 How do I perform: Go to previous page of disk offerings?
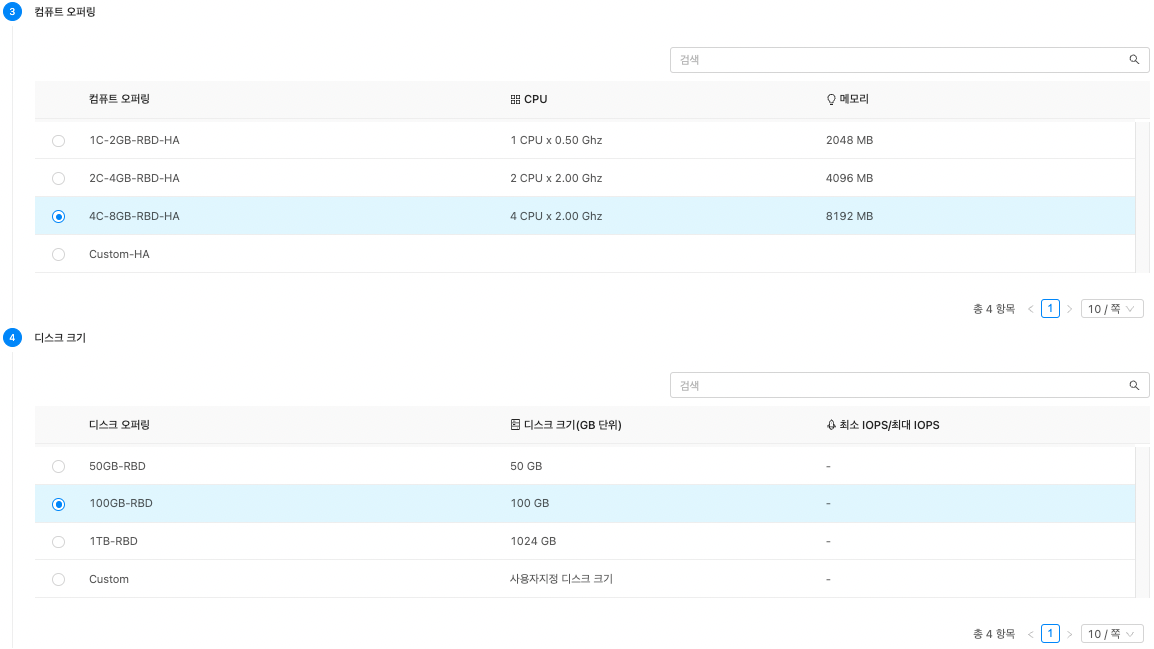point(1031,634)
